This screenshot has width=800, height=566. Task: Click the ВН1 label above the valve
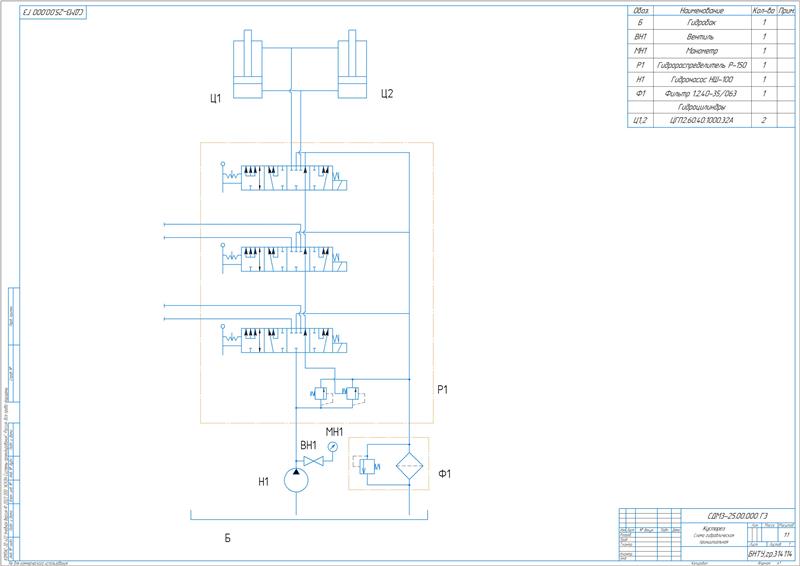coord(308,446)
